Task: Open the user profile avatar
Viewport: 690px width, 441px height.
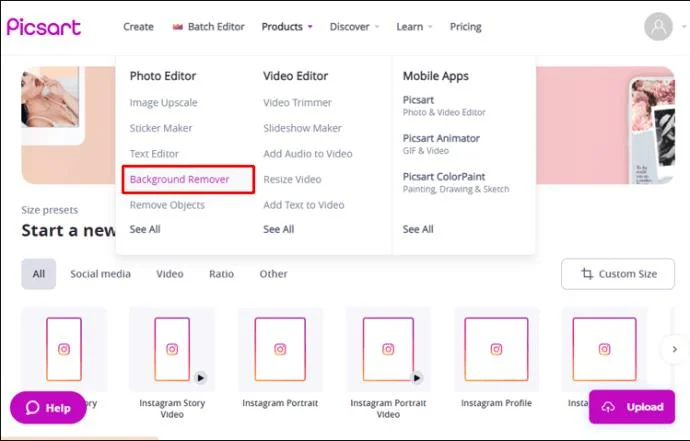Action: click(x=658, y=27)
